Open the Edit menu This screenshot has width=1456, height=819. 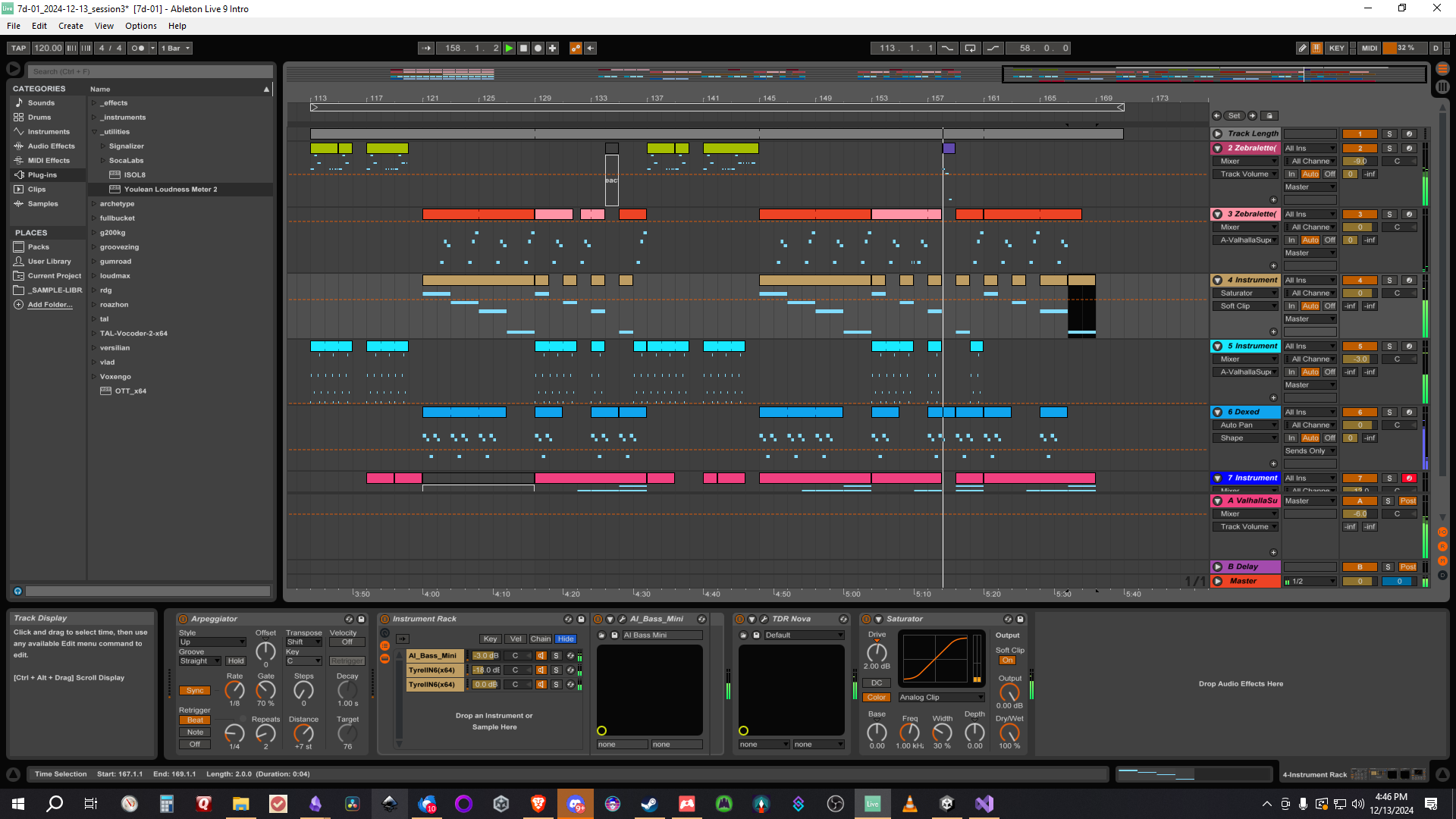(39, 26)
